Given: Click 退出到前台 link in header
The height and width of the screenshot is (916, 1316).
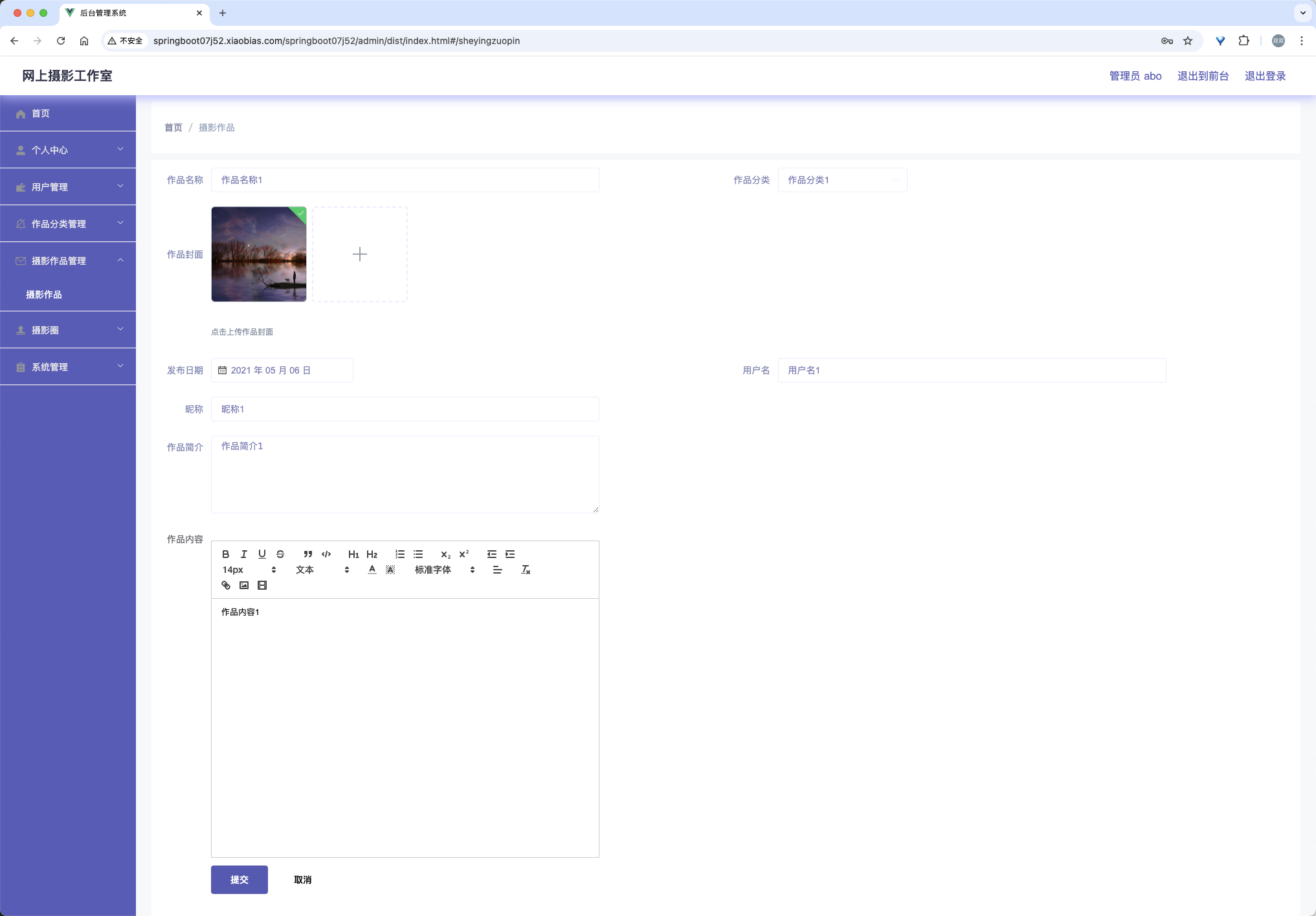Looking at the screenshot, I should [1203, 76].
